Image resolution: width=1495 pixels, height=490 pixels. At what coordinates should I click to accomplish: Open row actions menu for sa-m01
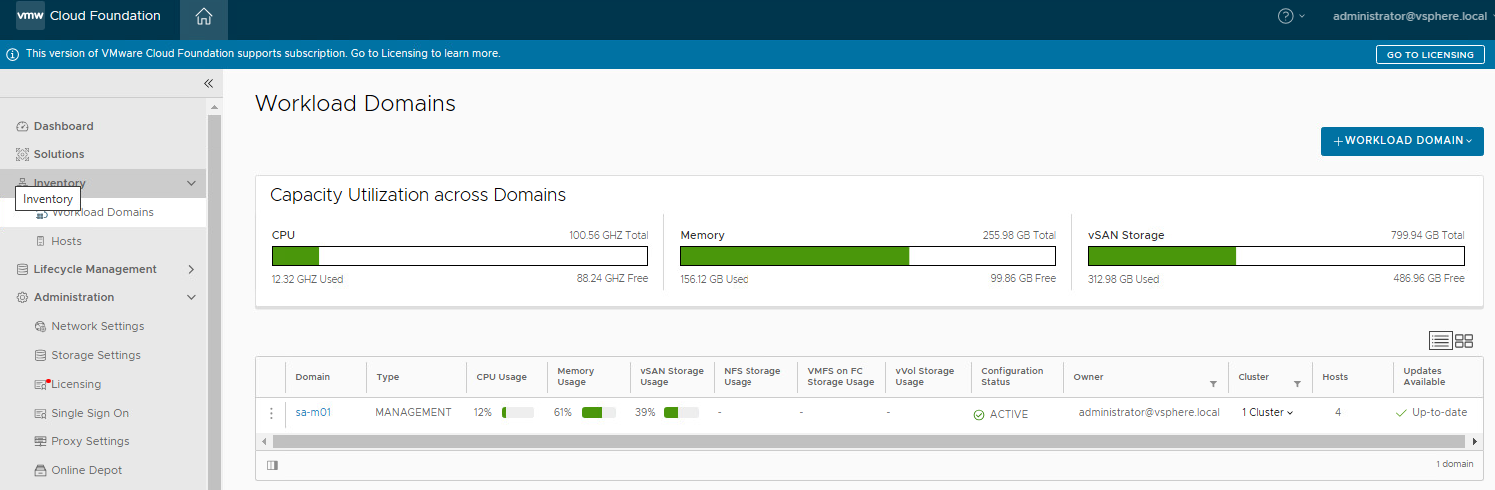(x=271, y=413)
